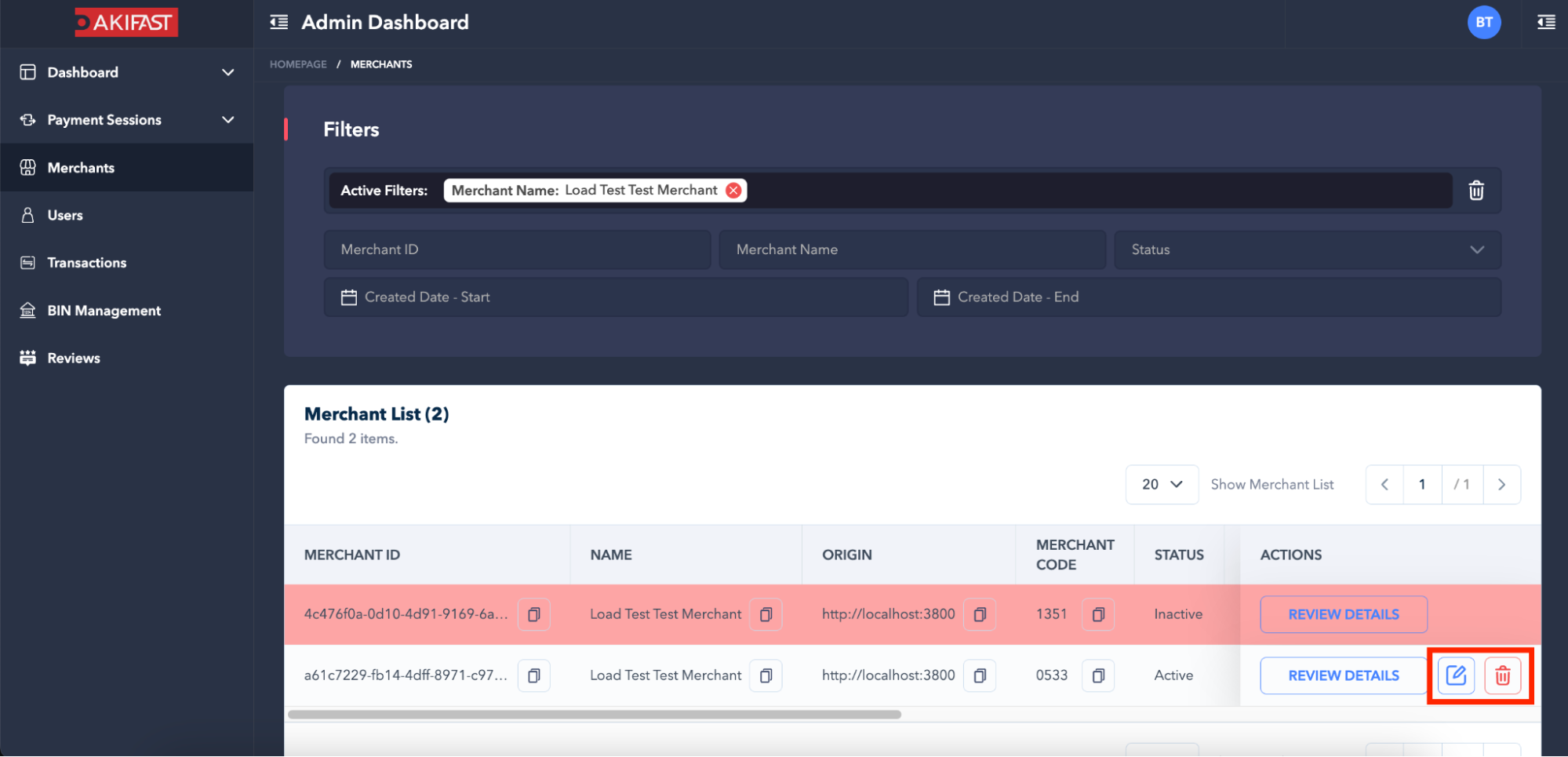
Task: Copy the origin URL of the Active merchant
Action: [x=980, y=675]
